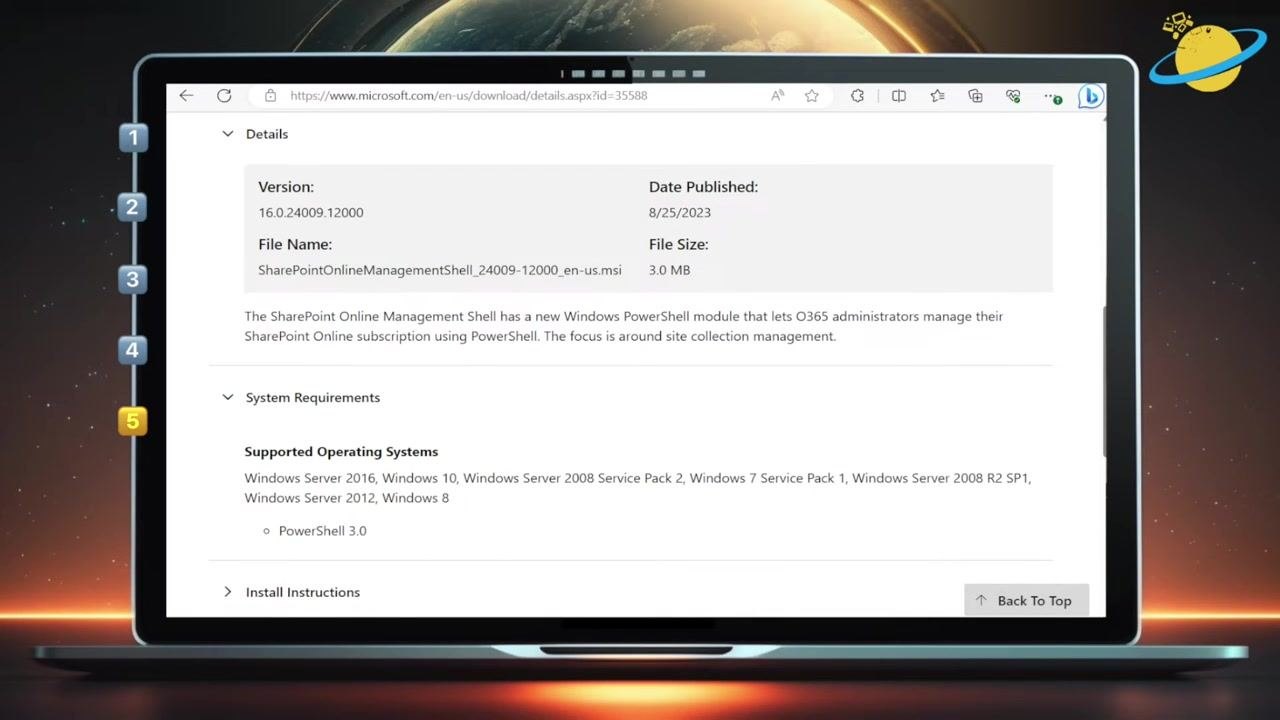Open the Read aloud icon in the address bar
This screenshot has width=1280, height=720.
(x=777, y=96)
